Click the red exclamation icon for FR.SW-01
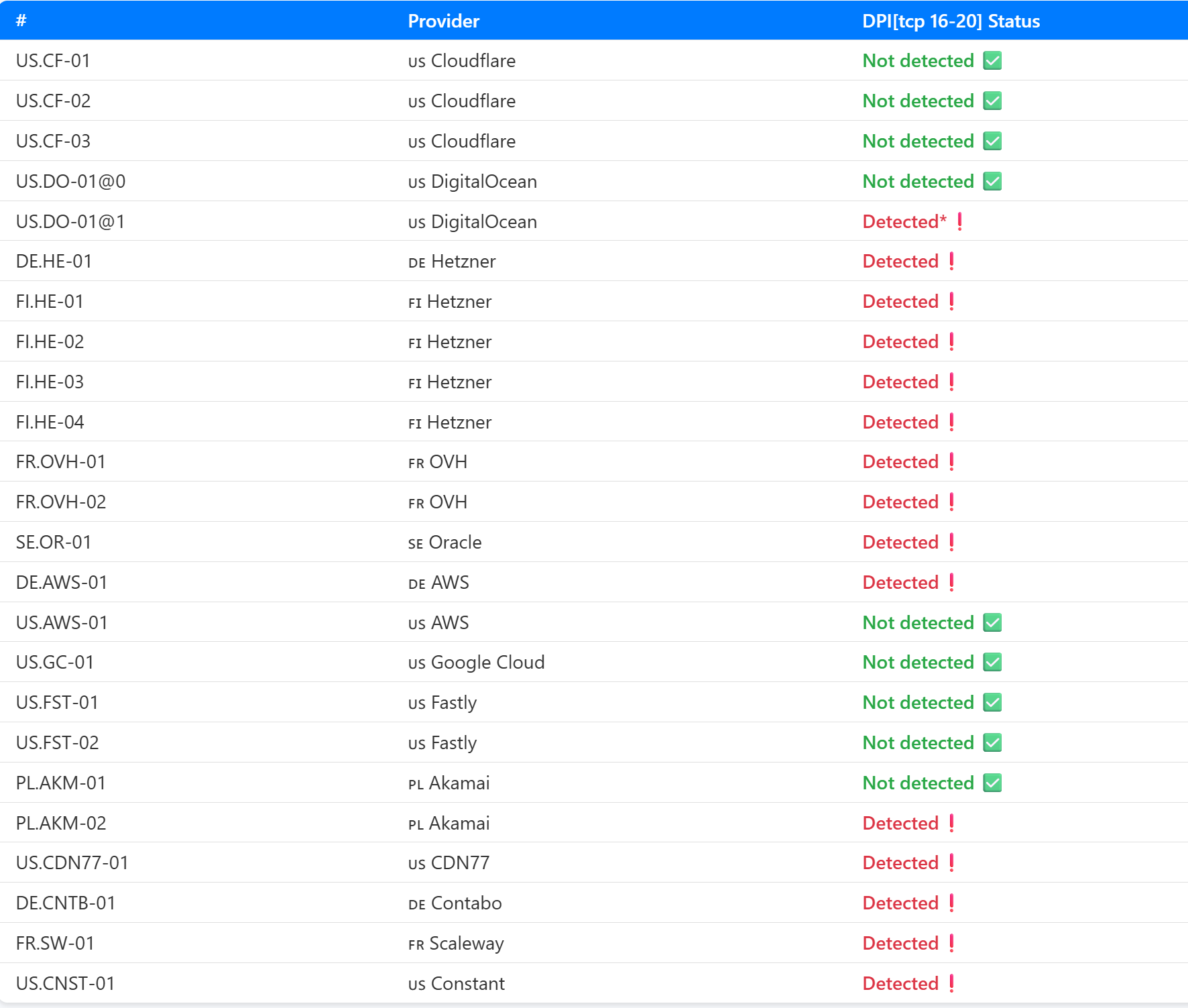This screenshot has width=1188, height=1008. pyautogui.click(x=952, y=943)
